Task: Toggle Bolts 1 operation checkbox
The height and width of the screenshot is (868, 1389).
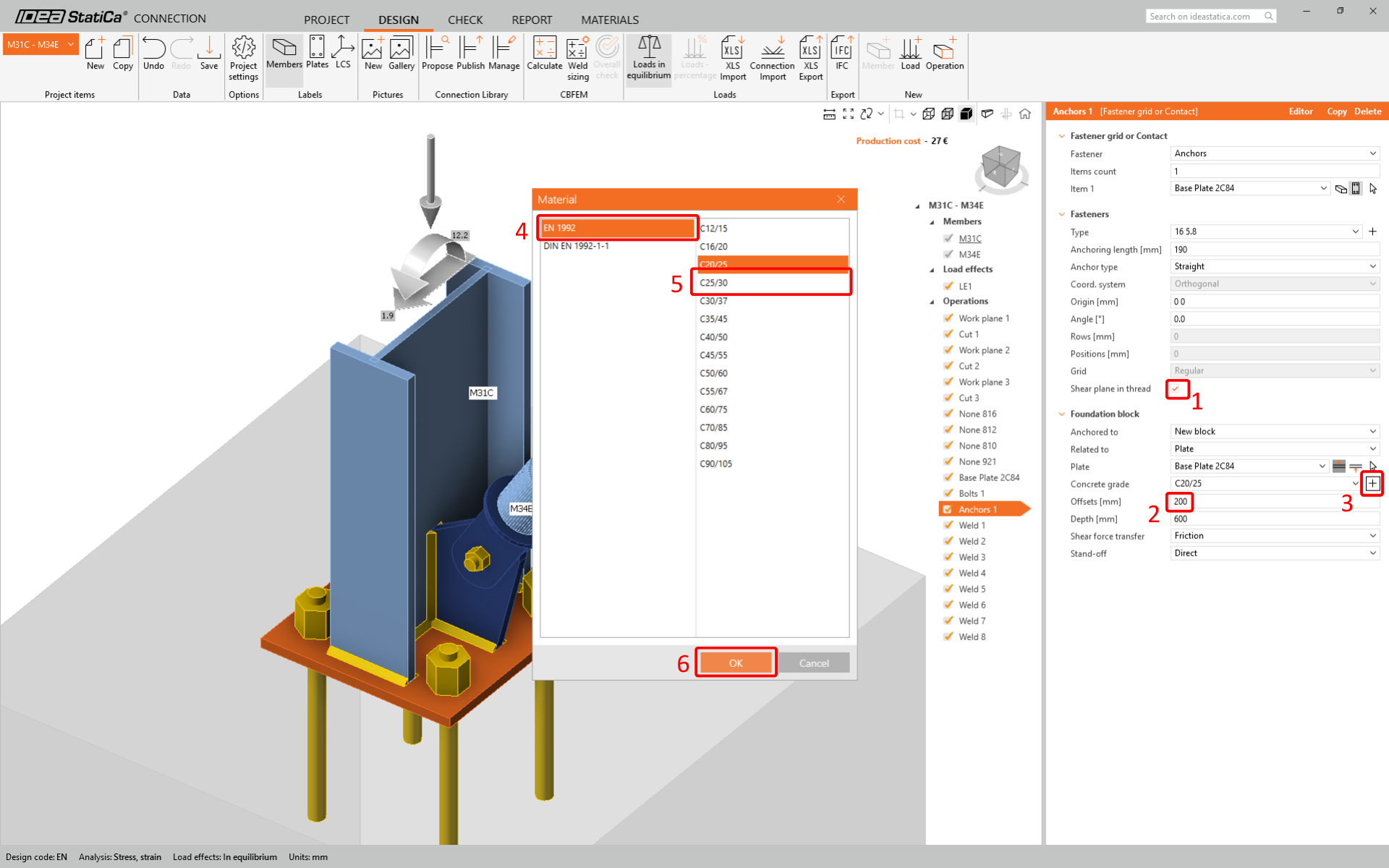Action: (x=948, y=493)
